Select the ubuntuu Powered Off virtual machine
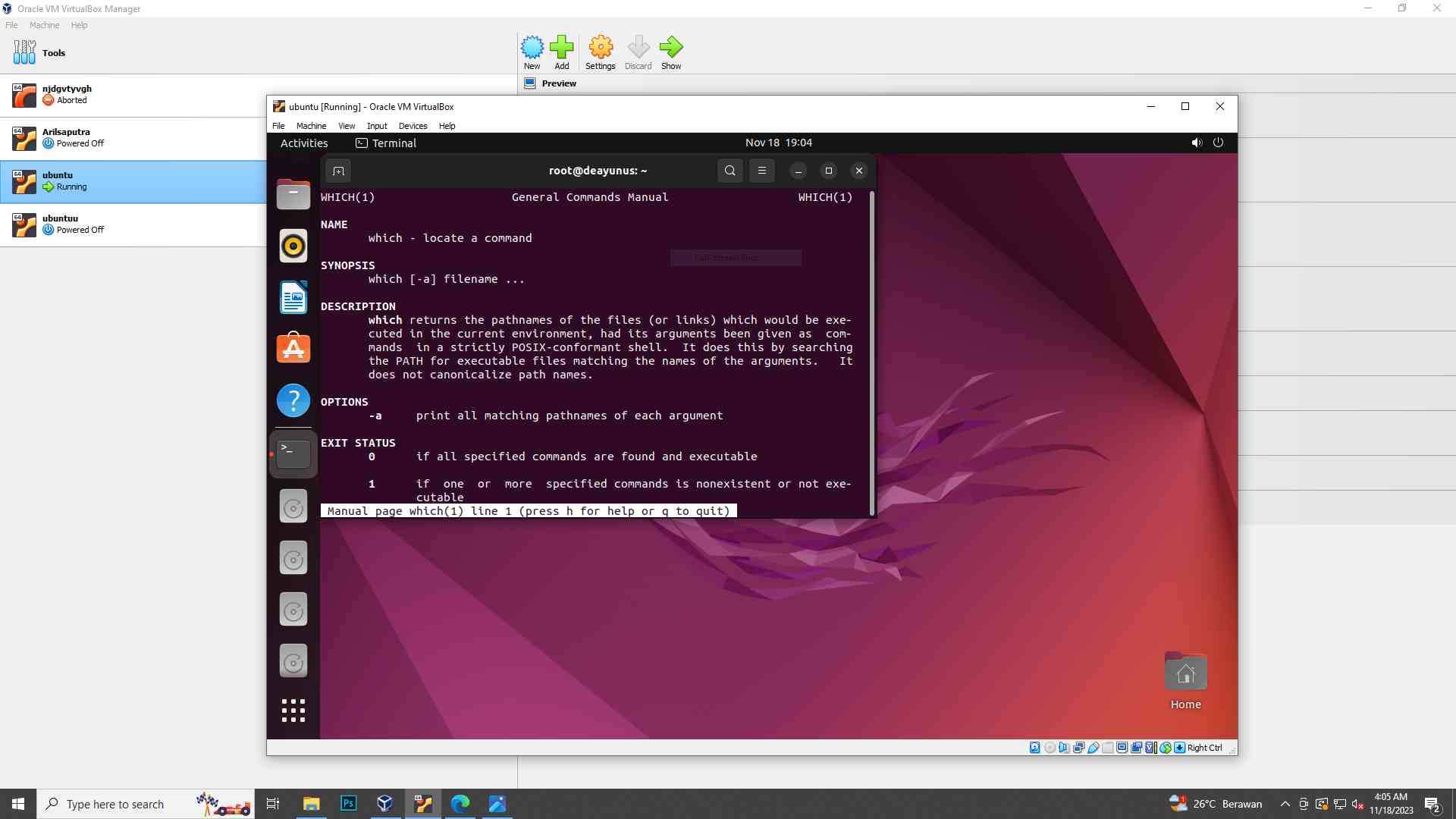Viewport: 1456px width, 819px height. pyautogui.click(x=133, y=224)
